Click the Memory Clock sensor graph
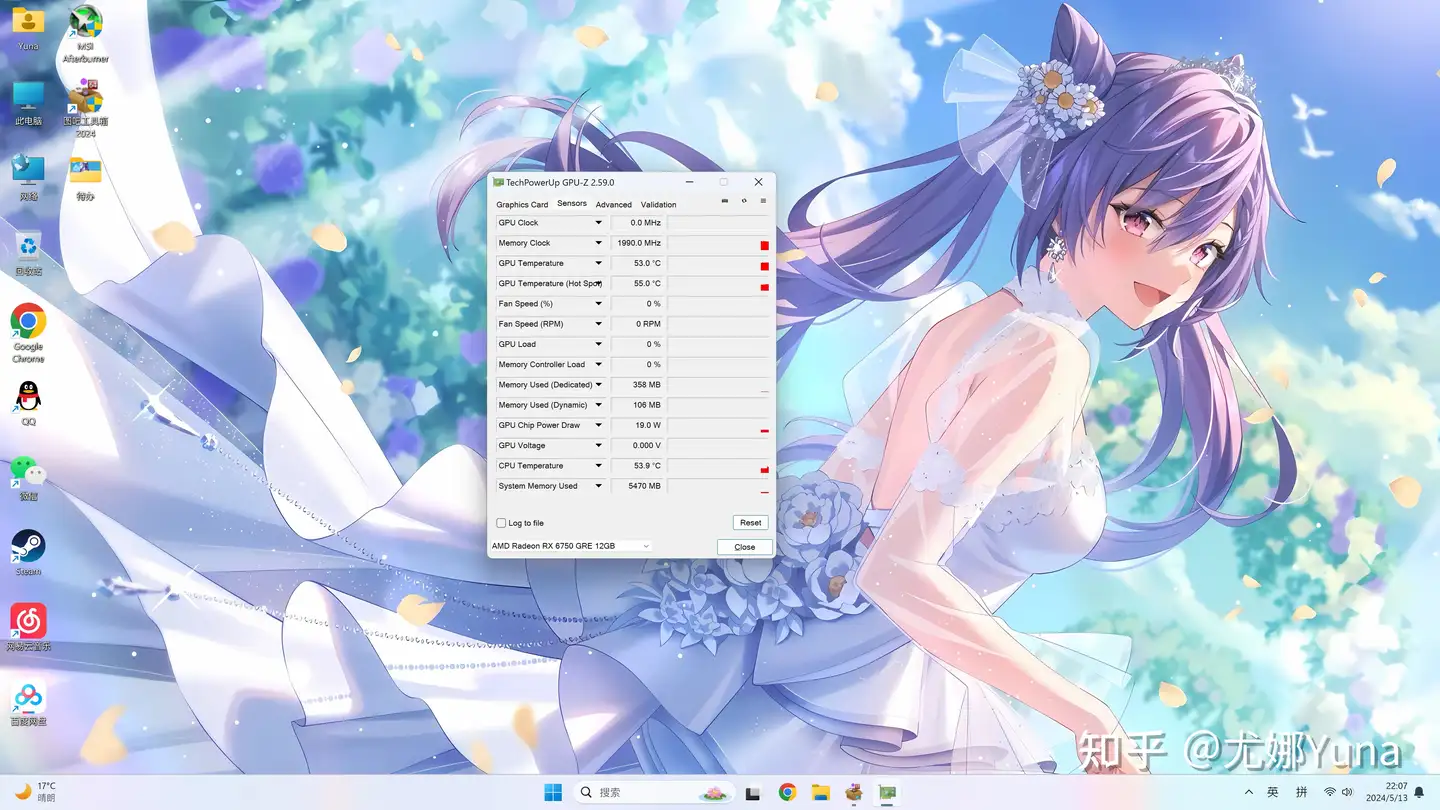The width and height of the screenshot is (1440, 810). [x=718, y=243]
